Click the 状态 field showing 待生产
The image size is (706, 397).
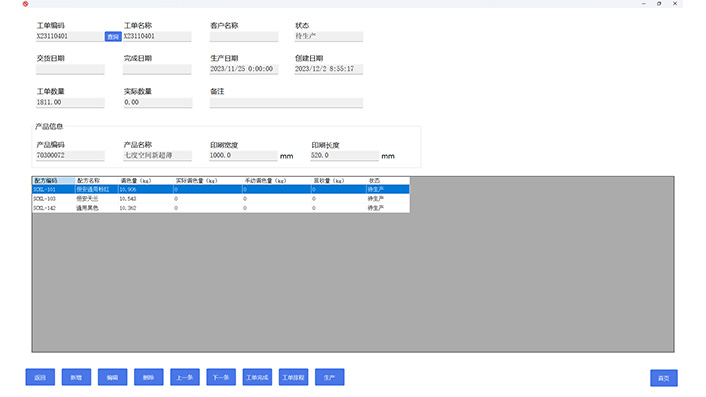click(329, 36)
